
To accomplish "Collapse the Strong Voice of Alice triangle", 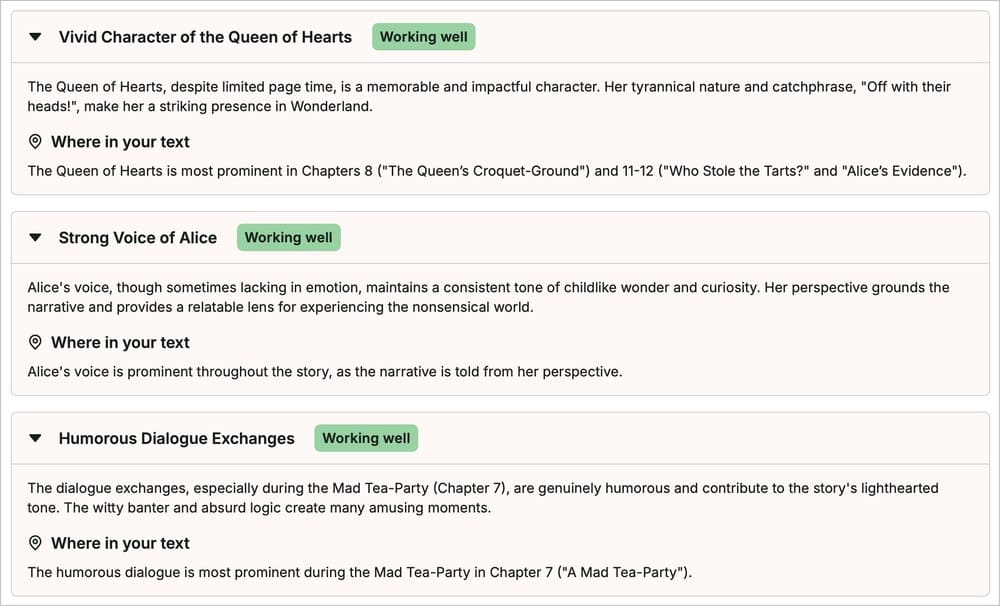I will 36,238.
